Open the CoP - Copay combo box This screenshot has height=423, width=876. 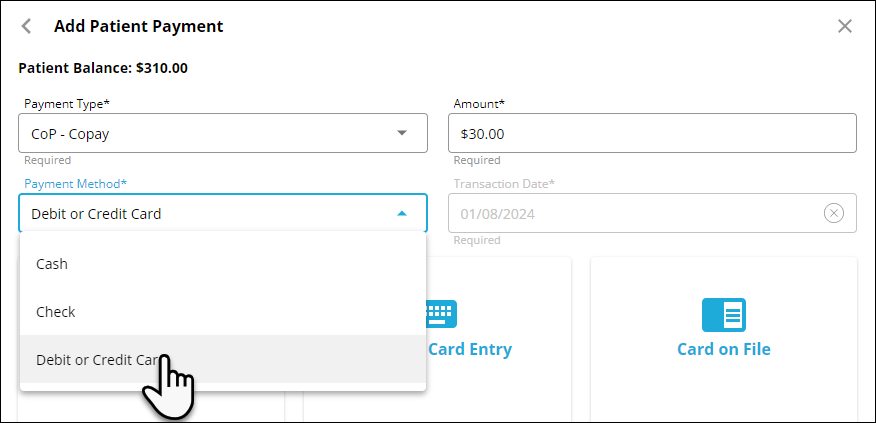pos(210,132)
